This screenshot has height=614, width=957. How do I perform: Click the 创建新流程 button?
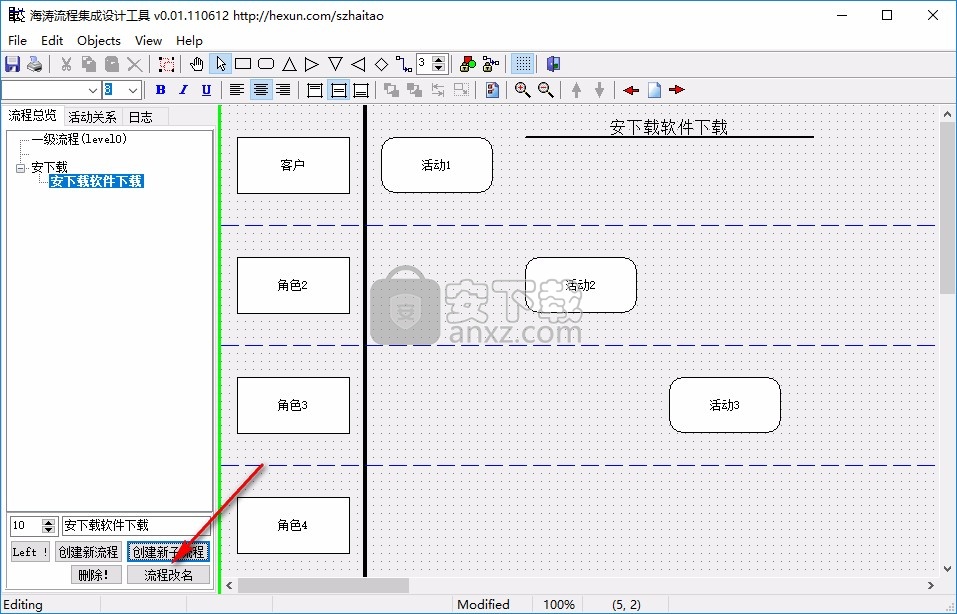(88, 552)
